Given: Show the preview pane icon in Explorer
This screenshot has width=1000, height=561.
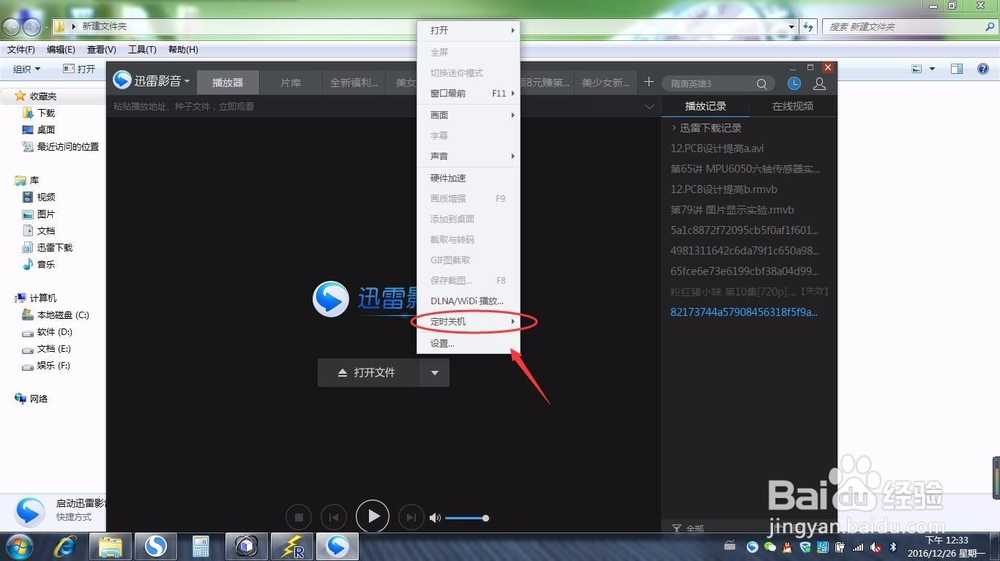Looking at the screenshot, I should (957, 69).
